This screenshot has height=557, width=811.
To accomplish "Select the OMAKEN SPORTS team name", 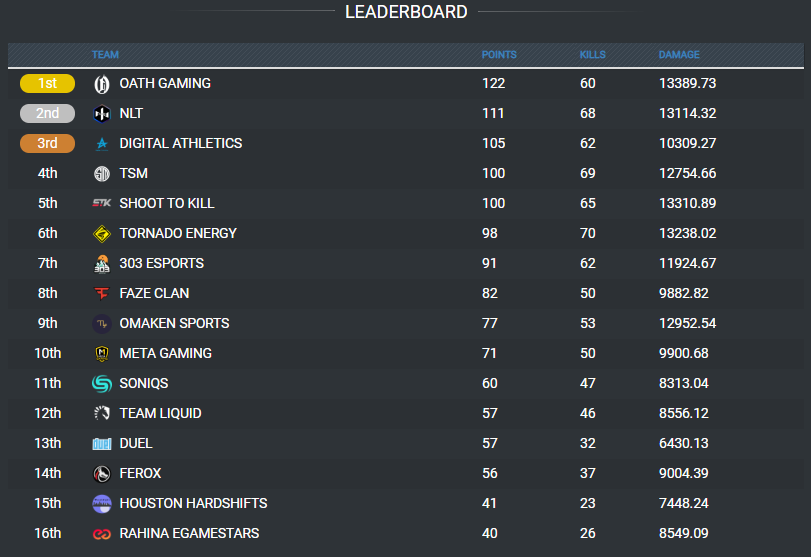I will tap(174, 323).
